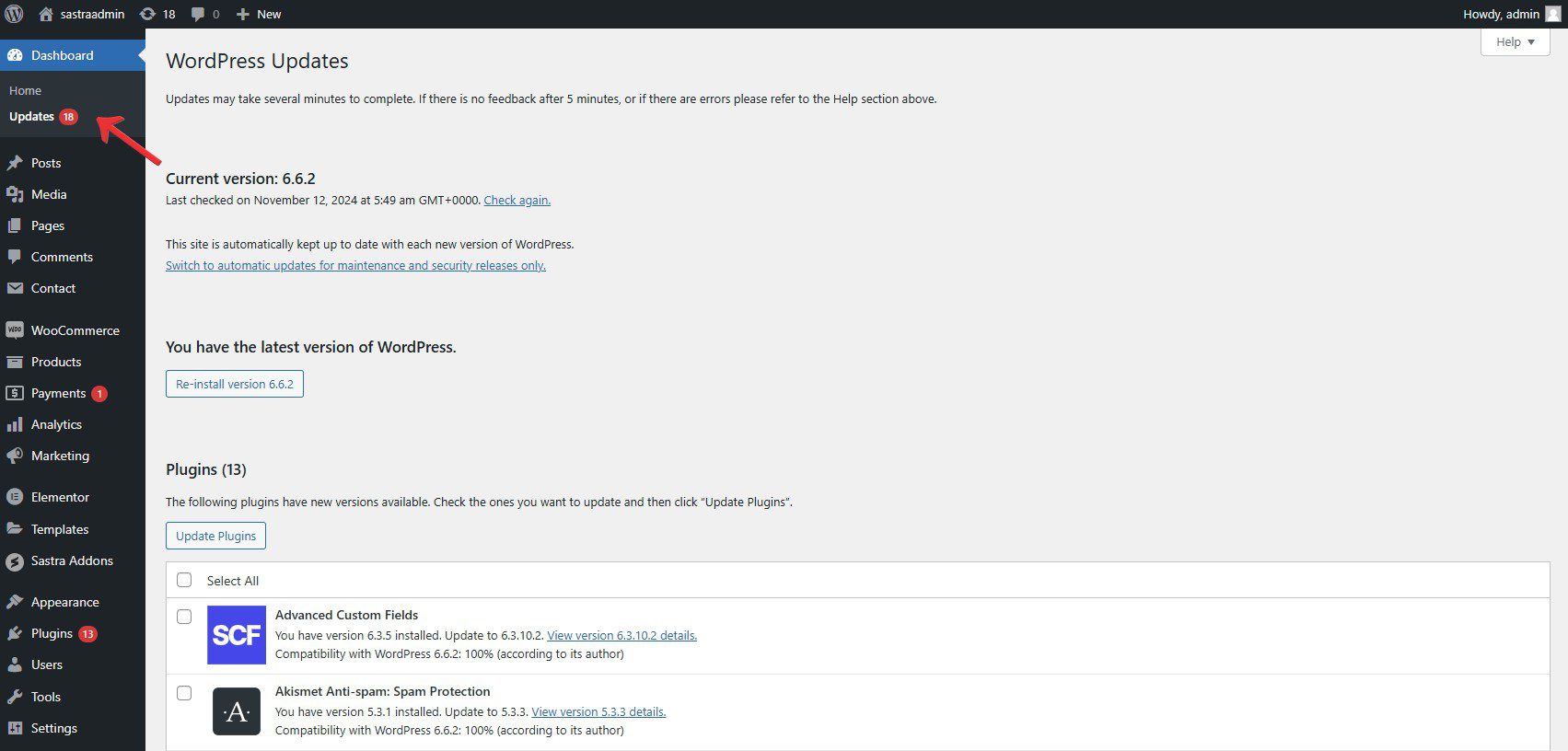The width and height of the screenshot is (1568, 751).
Task: Click the Payments 1 notification badge
Action: (99, 393)
